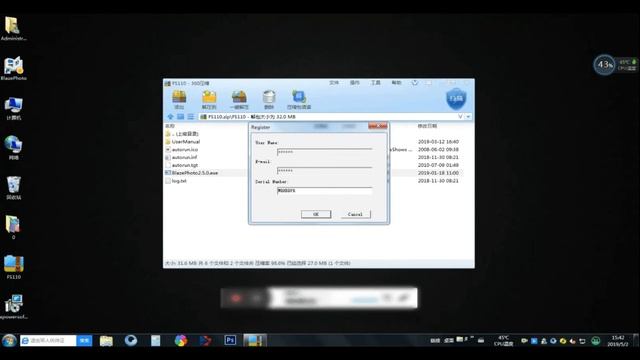Select the Recycle Bin desktop icon
The width and height of the screenshot is (640, 360).
(x=13, y=188)
